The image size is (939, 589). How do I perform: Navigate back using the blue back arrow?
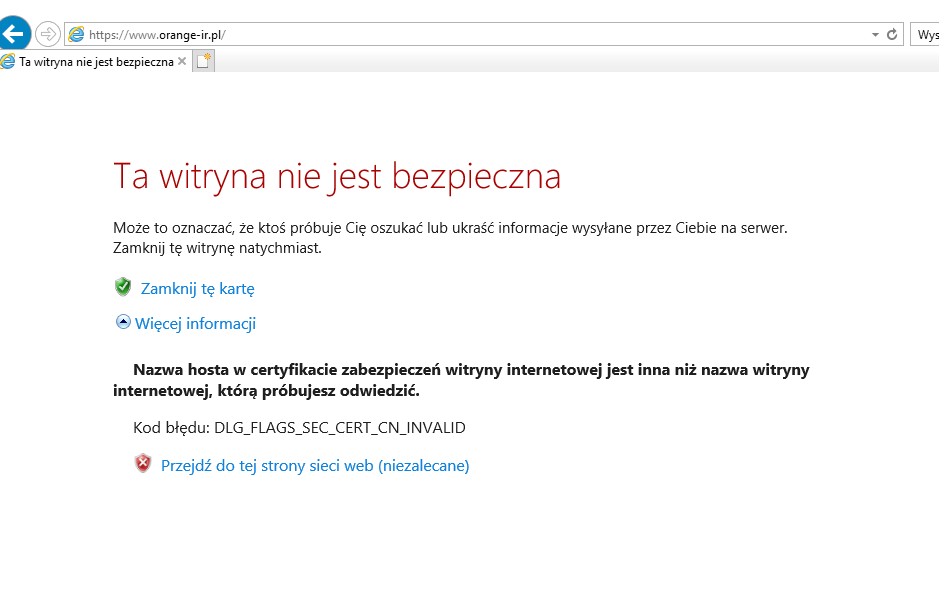click(15, 32)
